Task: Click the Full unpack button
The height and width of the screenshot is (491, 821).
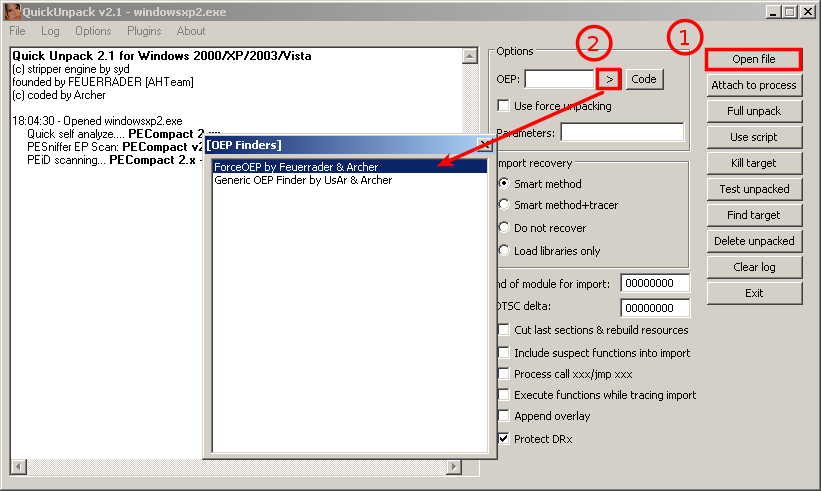Action: click(754, 111)
